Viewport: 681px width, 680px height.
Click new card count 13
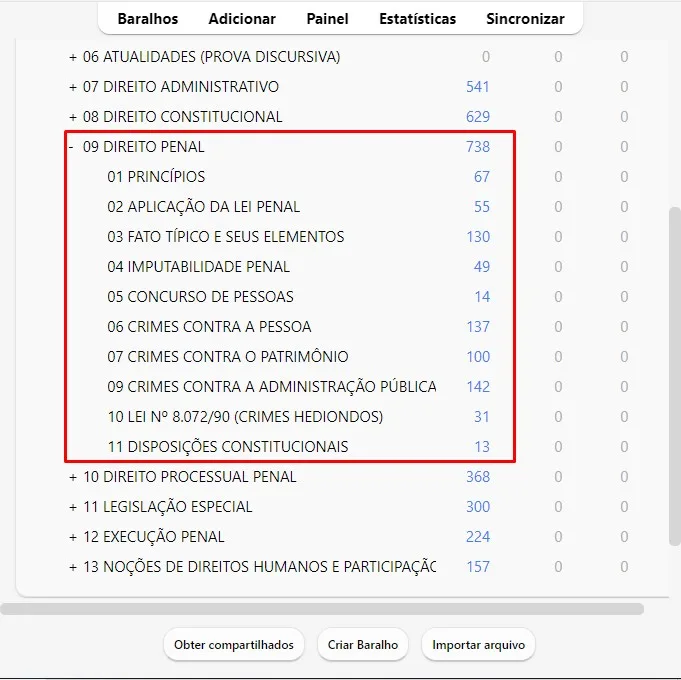(482, 447)
